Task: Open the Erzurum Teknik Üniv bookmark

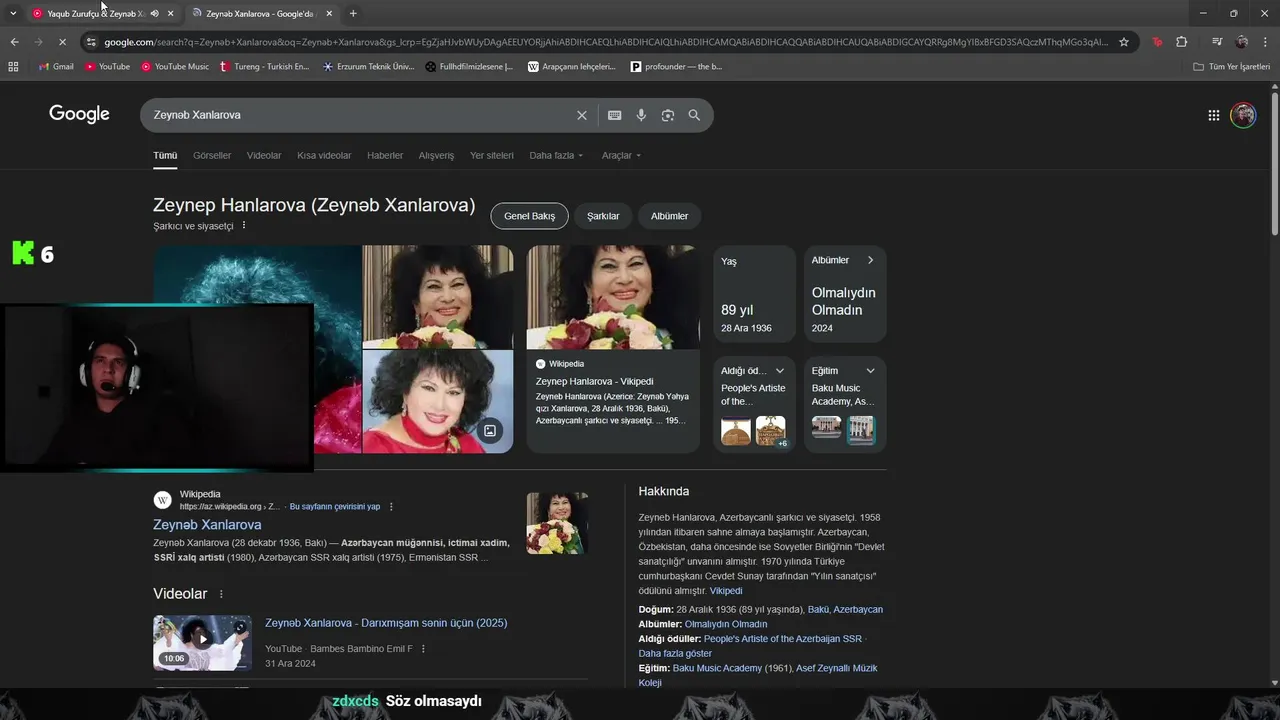Action: [x=368, y=67]
